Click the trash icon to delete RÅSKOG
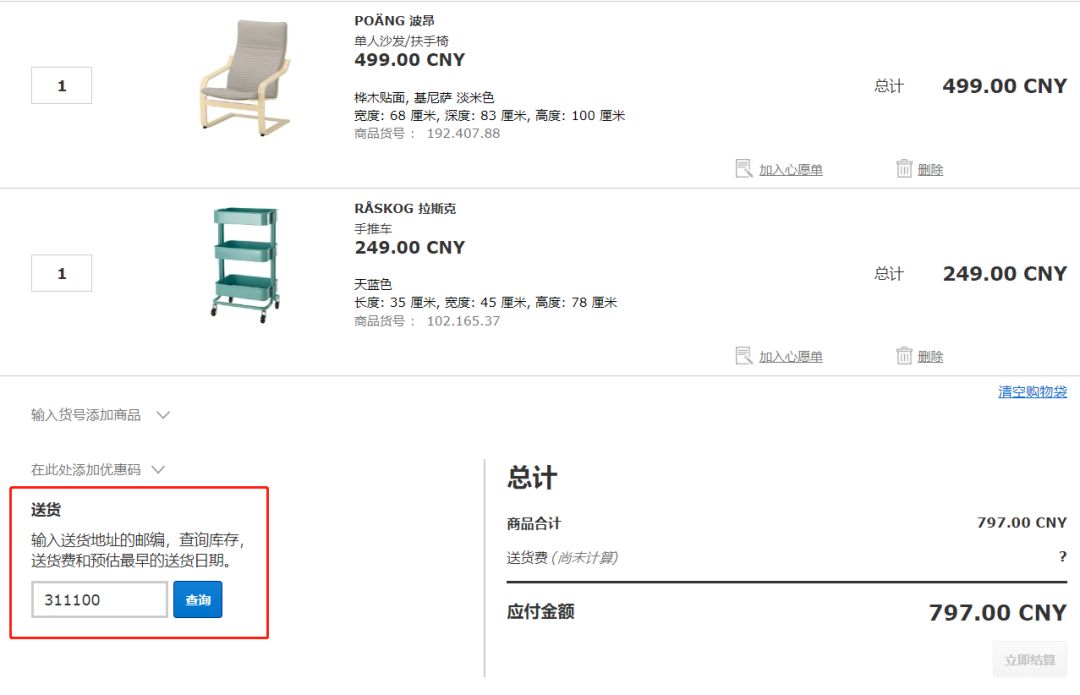 pyautogui.click(x=905, y=355)
